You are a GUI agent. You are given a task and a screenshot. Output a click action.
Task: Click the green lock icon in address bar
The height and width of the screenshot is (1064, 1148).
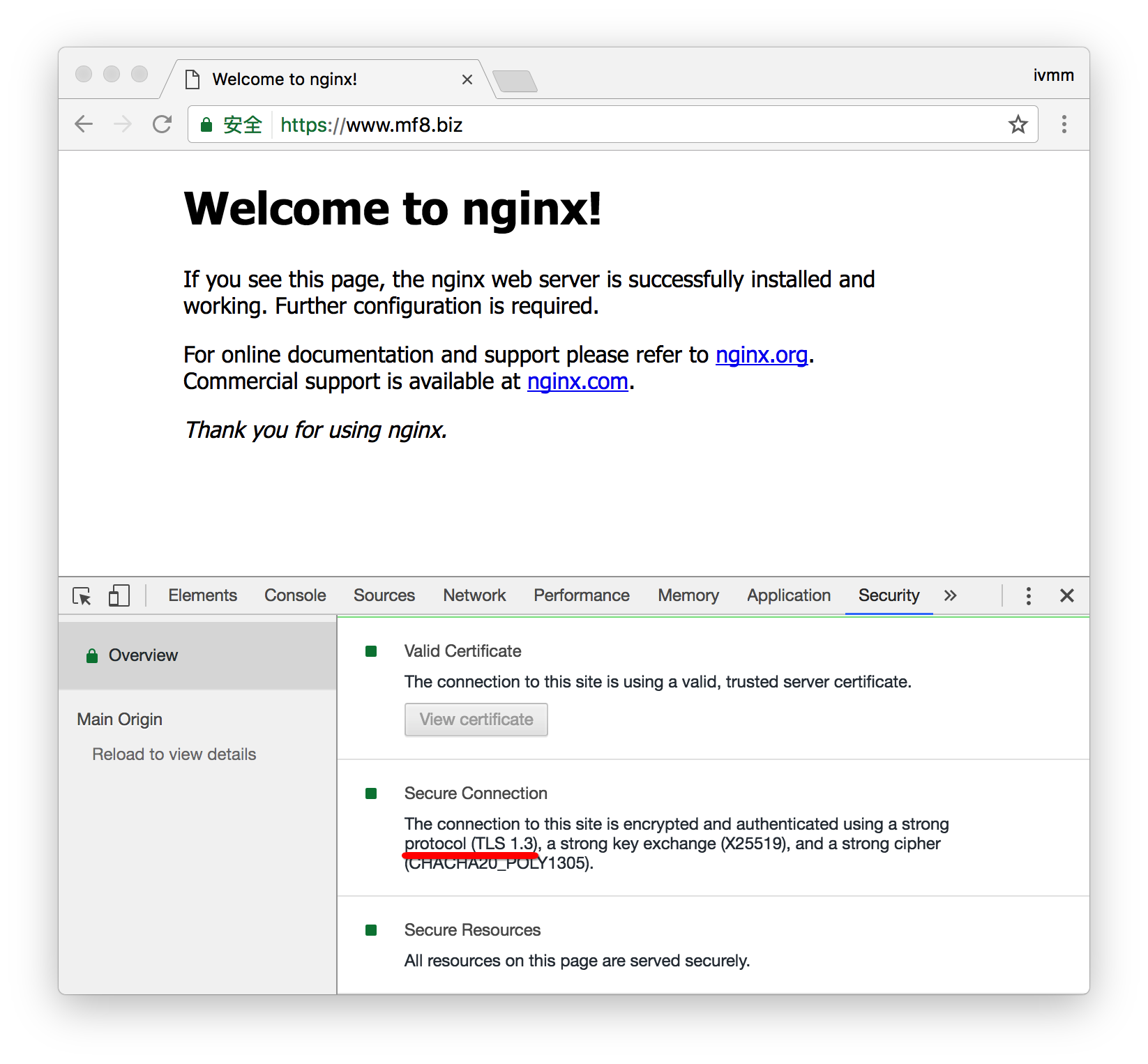coord(207,125)
